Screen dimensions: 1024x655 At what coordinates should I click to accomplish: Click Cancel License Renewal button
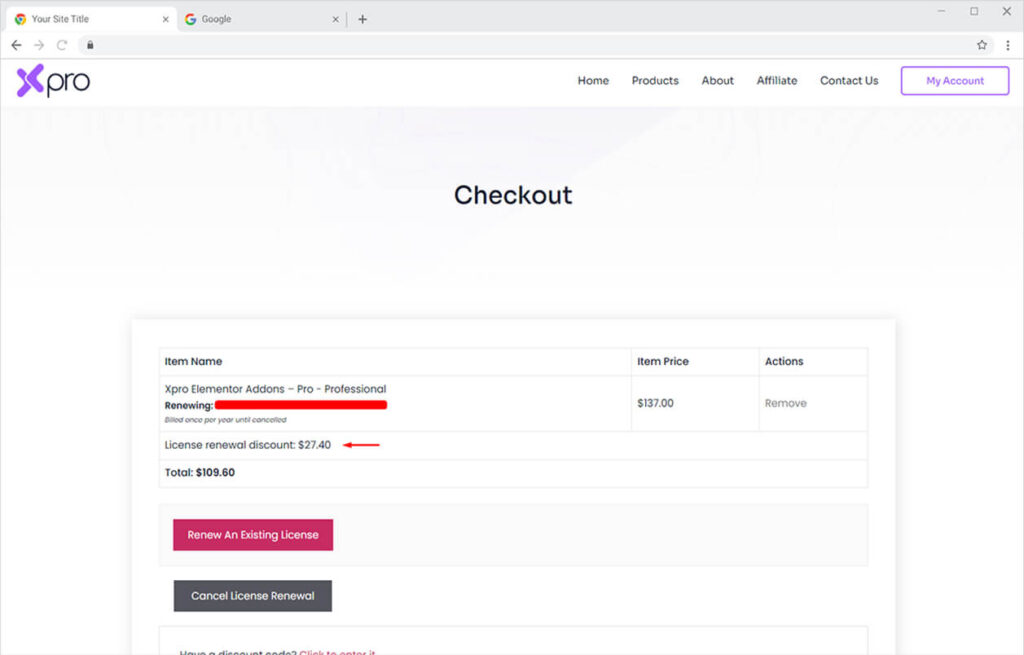[252, 596]
